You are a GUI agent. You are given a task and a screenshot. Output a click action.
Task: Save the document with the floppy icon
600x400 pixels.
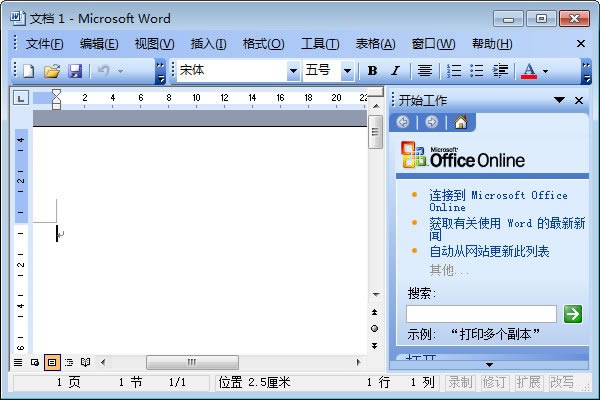click(75, 71)
